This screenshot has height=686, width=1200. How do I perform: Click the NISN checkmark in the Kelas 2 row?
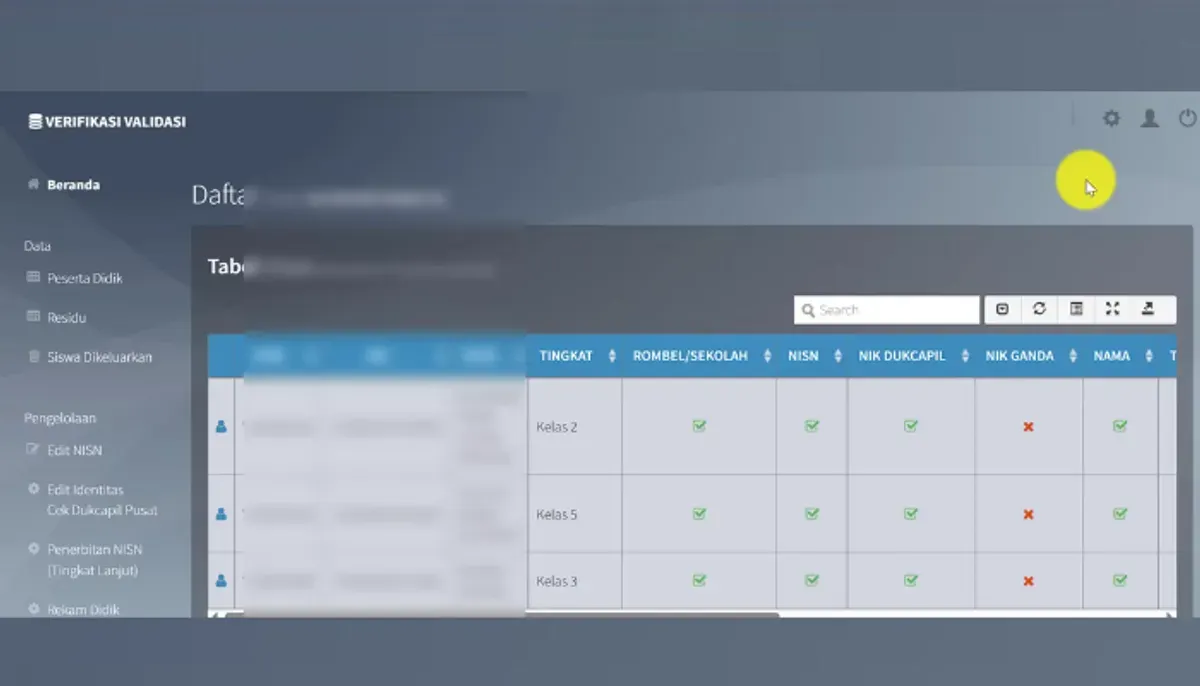(812, 426)
